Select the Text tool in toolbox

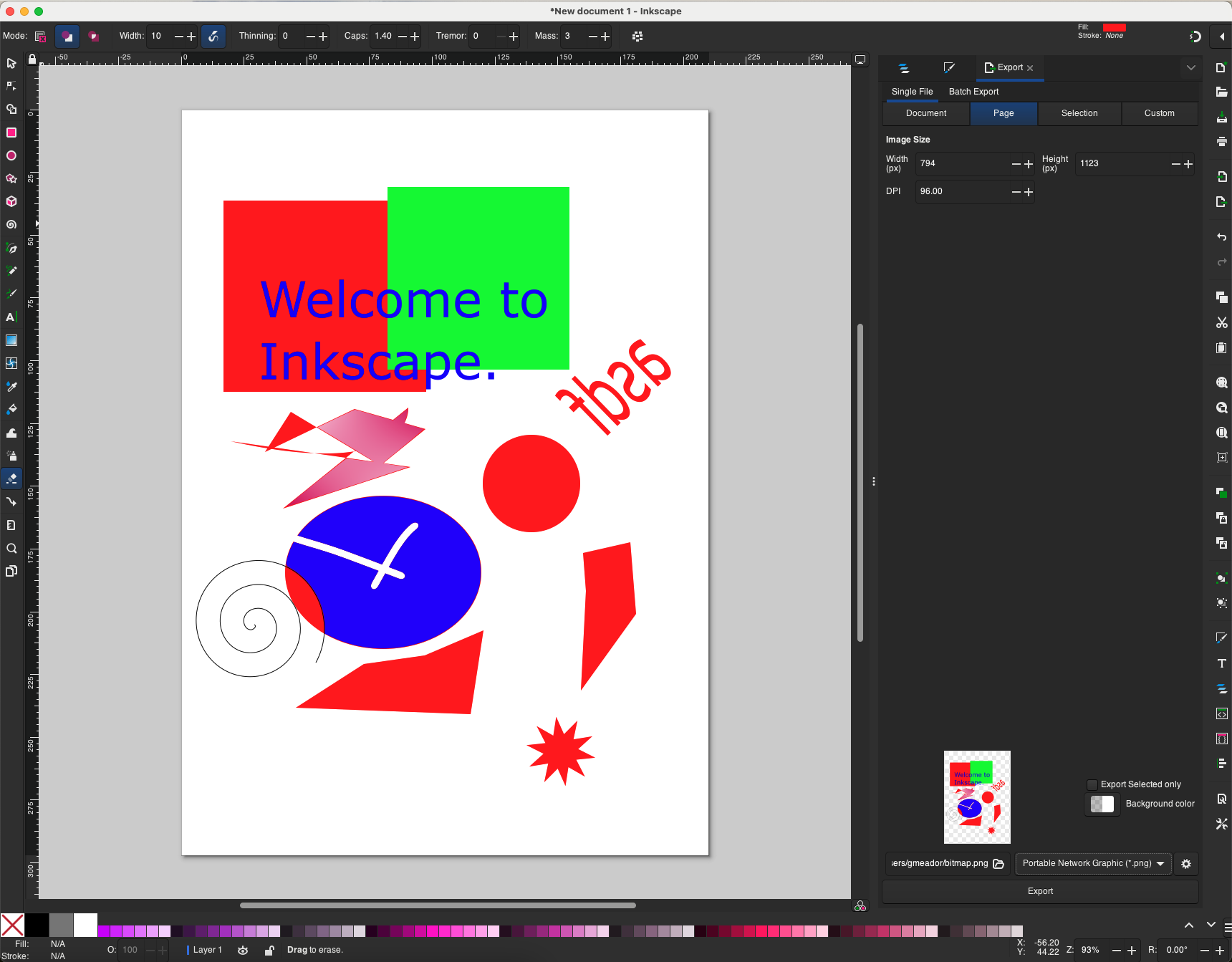(11, 317)
